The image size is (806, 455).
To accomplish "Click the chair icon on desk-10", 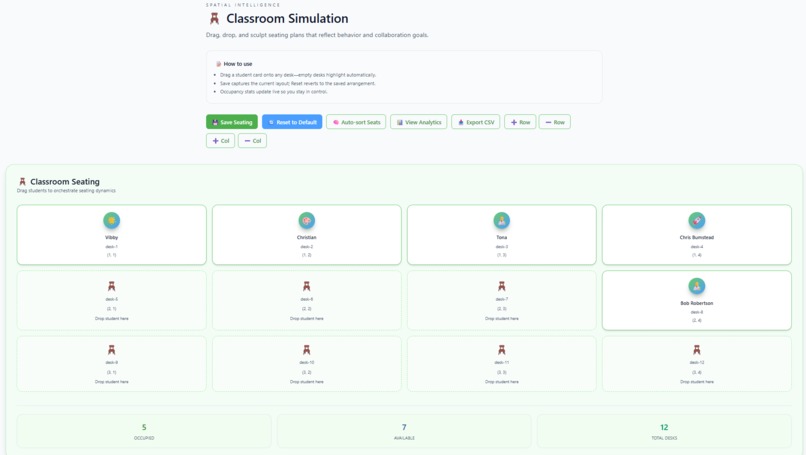I will [x=306, y=350].
